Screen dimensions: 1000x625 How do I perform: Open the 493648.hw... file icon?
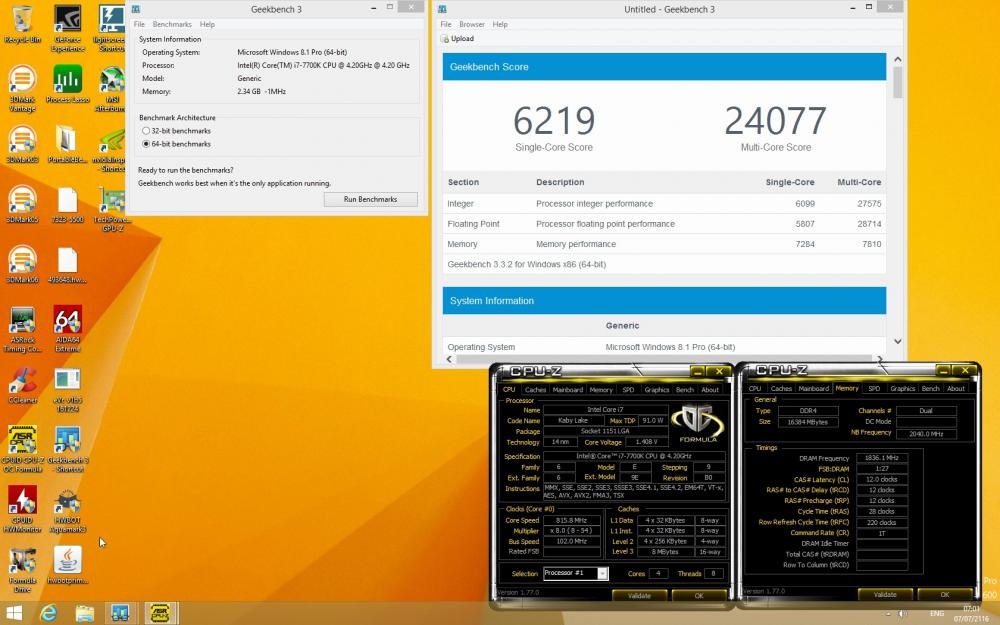pyautogui.click(x=68, y=264)
